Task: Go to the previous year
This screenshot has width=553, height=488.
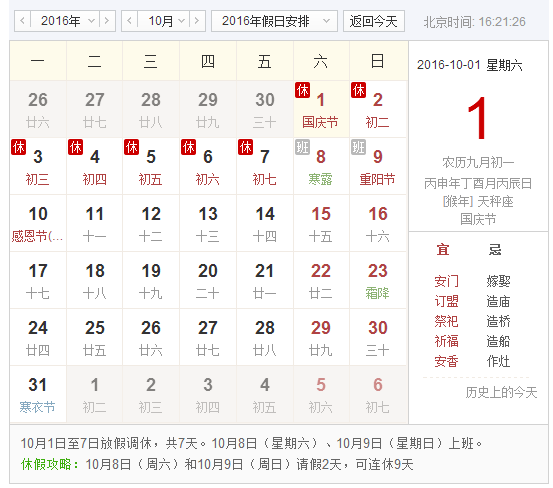Action: (x=22, y=21)
